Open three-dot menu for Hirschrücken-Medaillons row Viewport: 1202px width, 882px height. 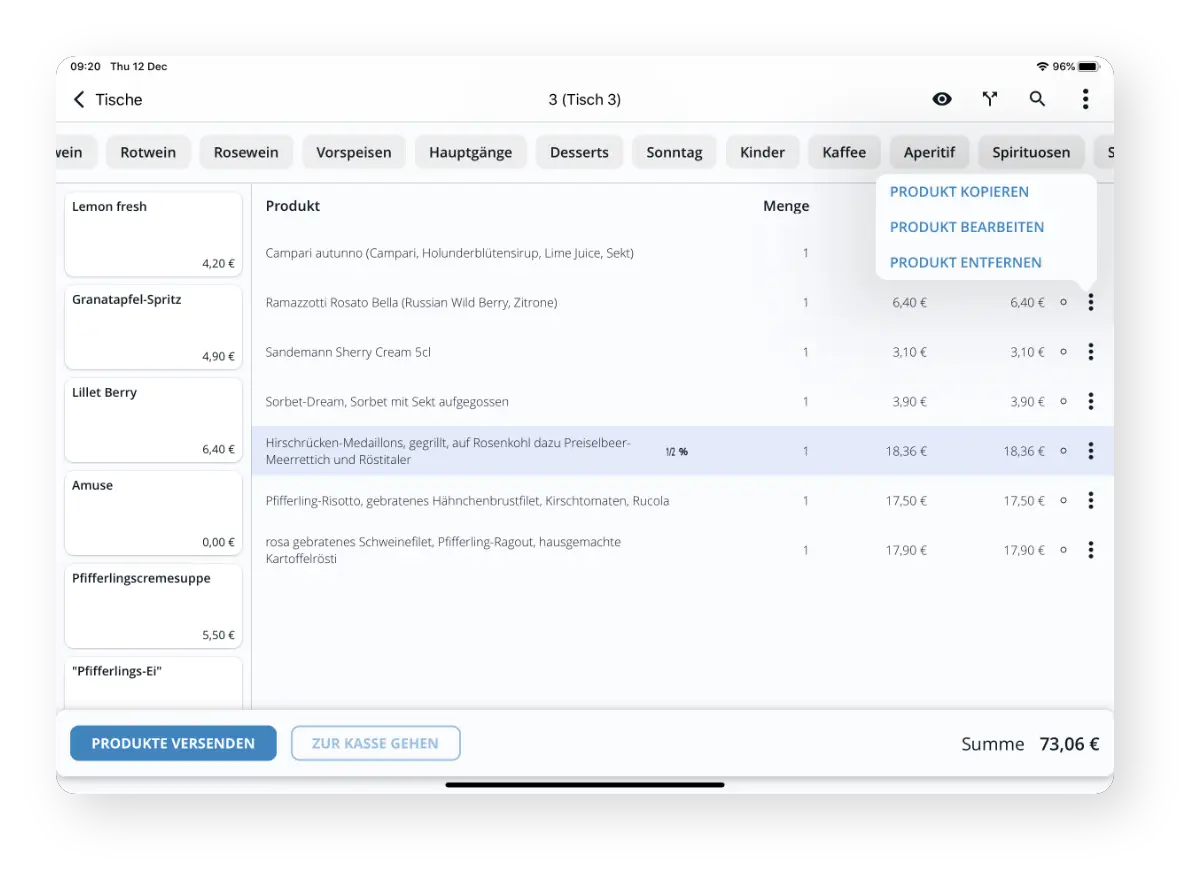click(x=1090, y=451)
